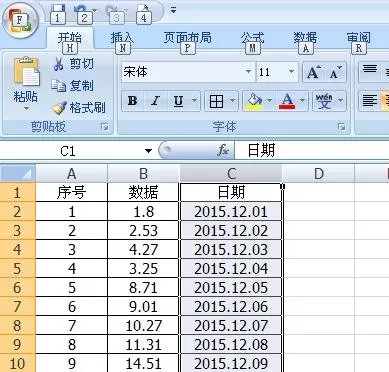Click the align text left icon
389x372 pixels.
tap(369, 101)
